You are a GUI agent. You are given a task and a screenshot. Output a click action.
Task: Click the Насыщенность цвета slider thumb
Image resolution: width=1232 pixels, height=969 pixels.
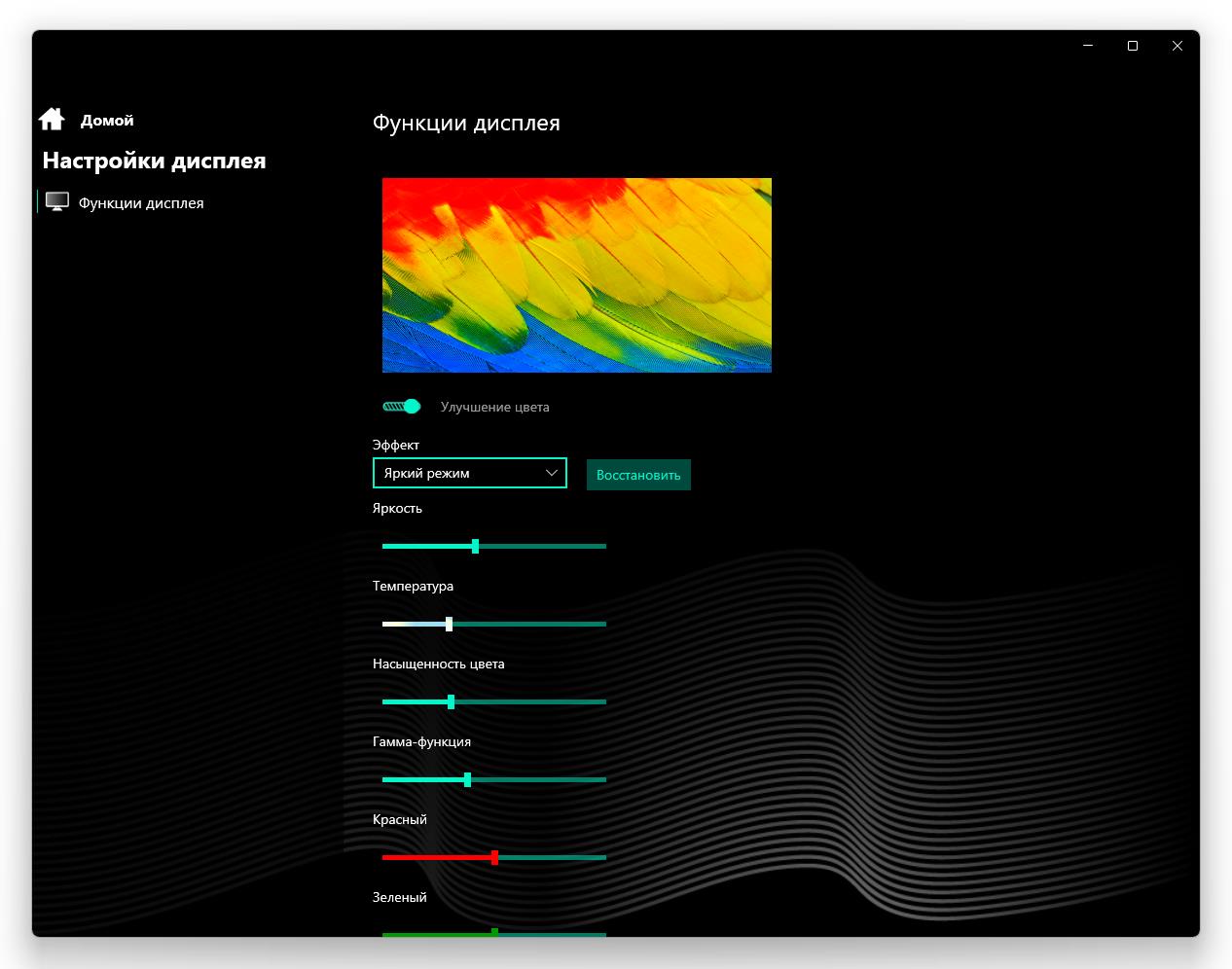click(451, 701)
